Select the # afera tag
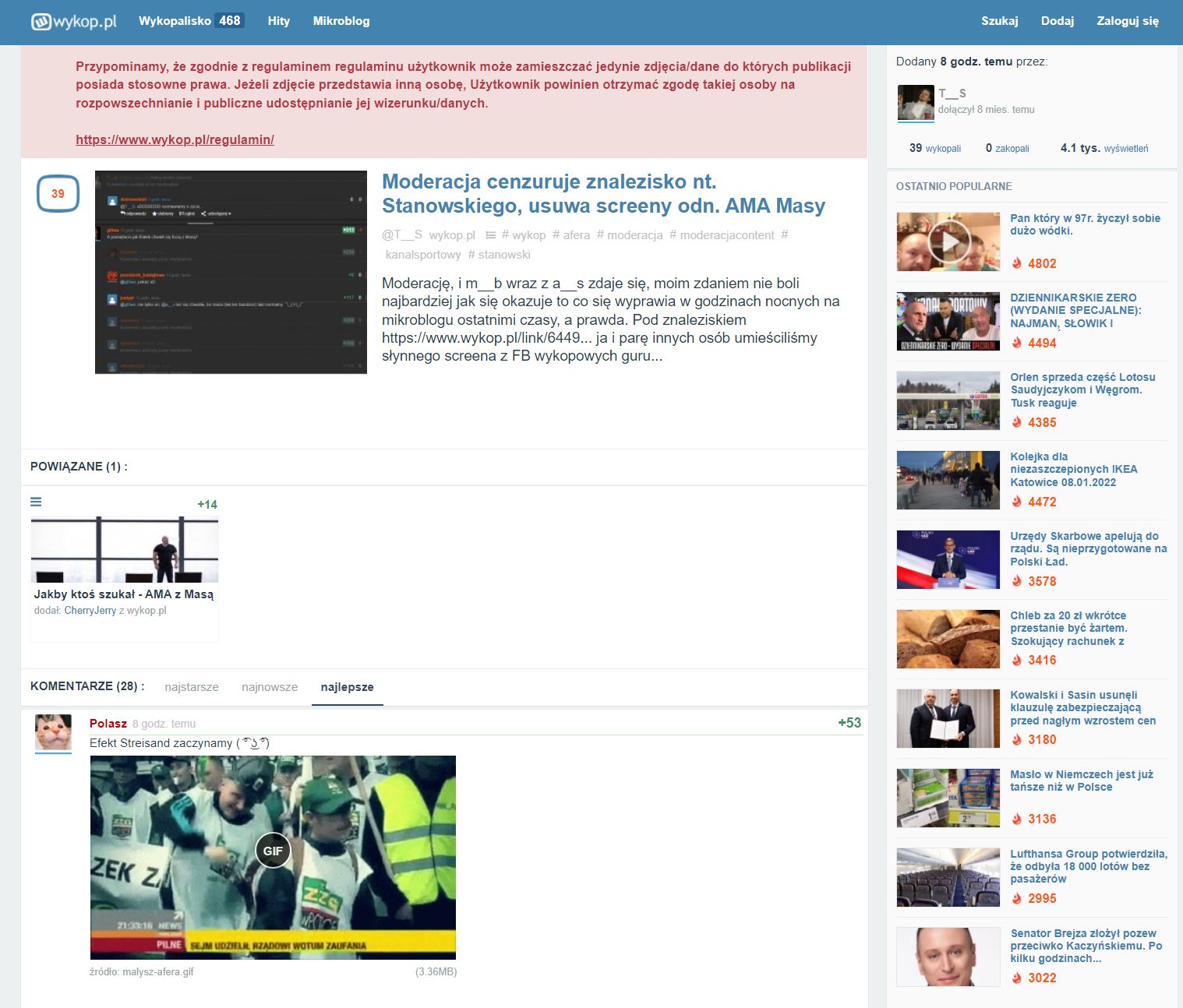 point(571,234)
